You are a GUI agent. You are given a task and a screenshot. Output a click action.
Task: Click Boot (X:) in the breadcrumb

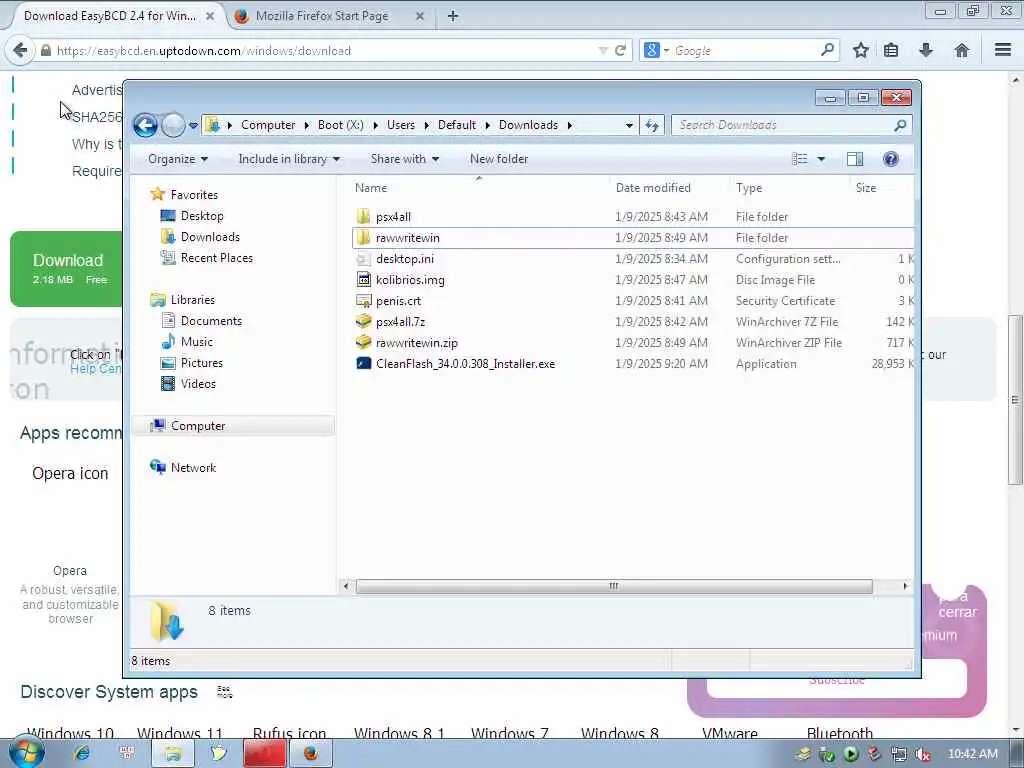click(341, 125)
